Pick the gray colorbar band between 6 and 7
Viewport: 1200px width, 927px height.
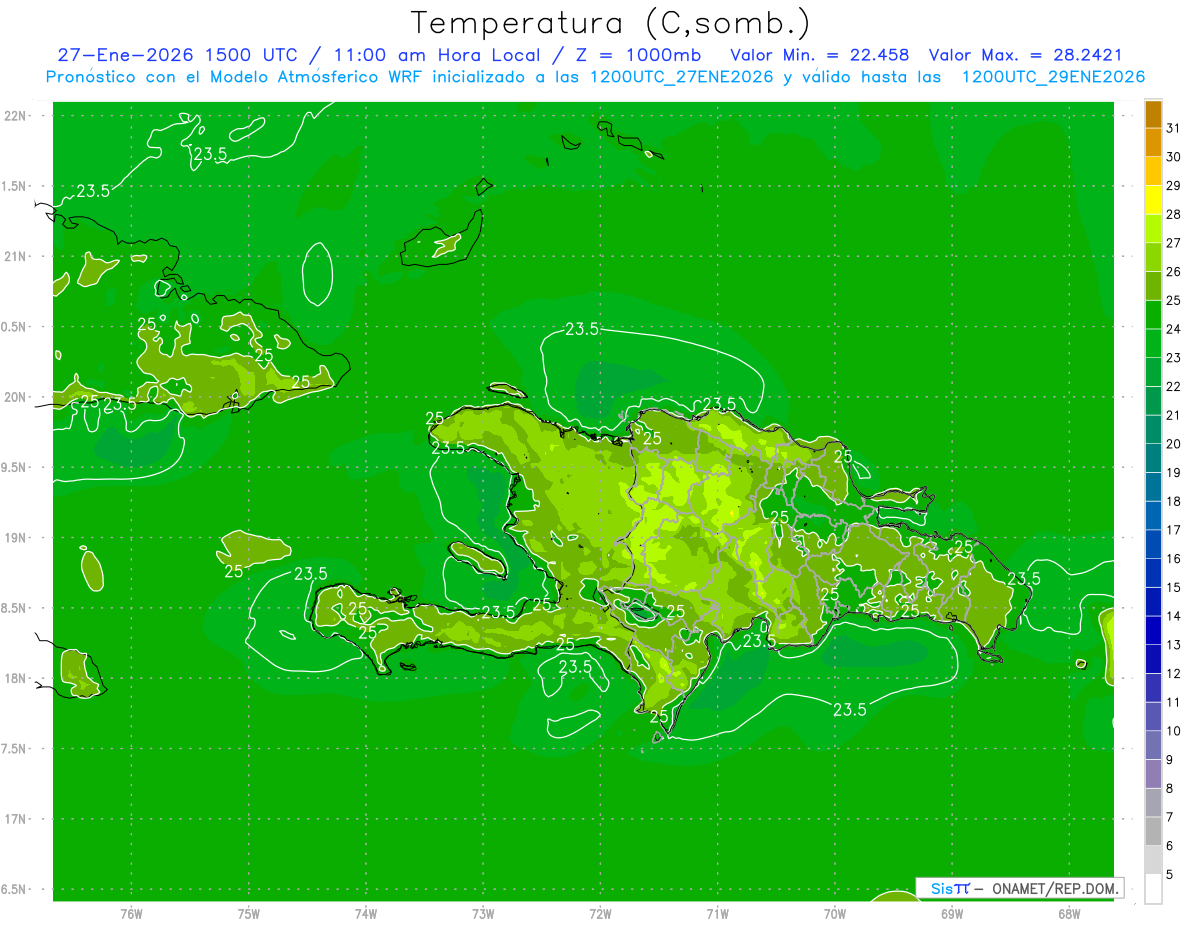coord(1153,832)
